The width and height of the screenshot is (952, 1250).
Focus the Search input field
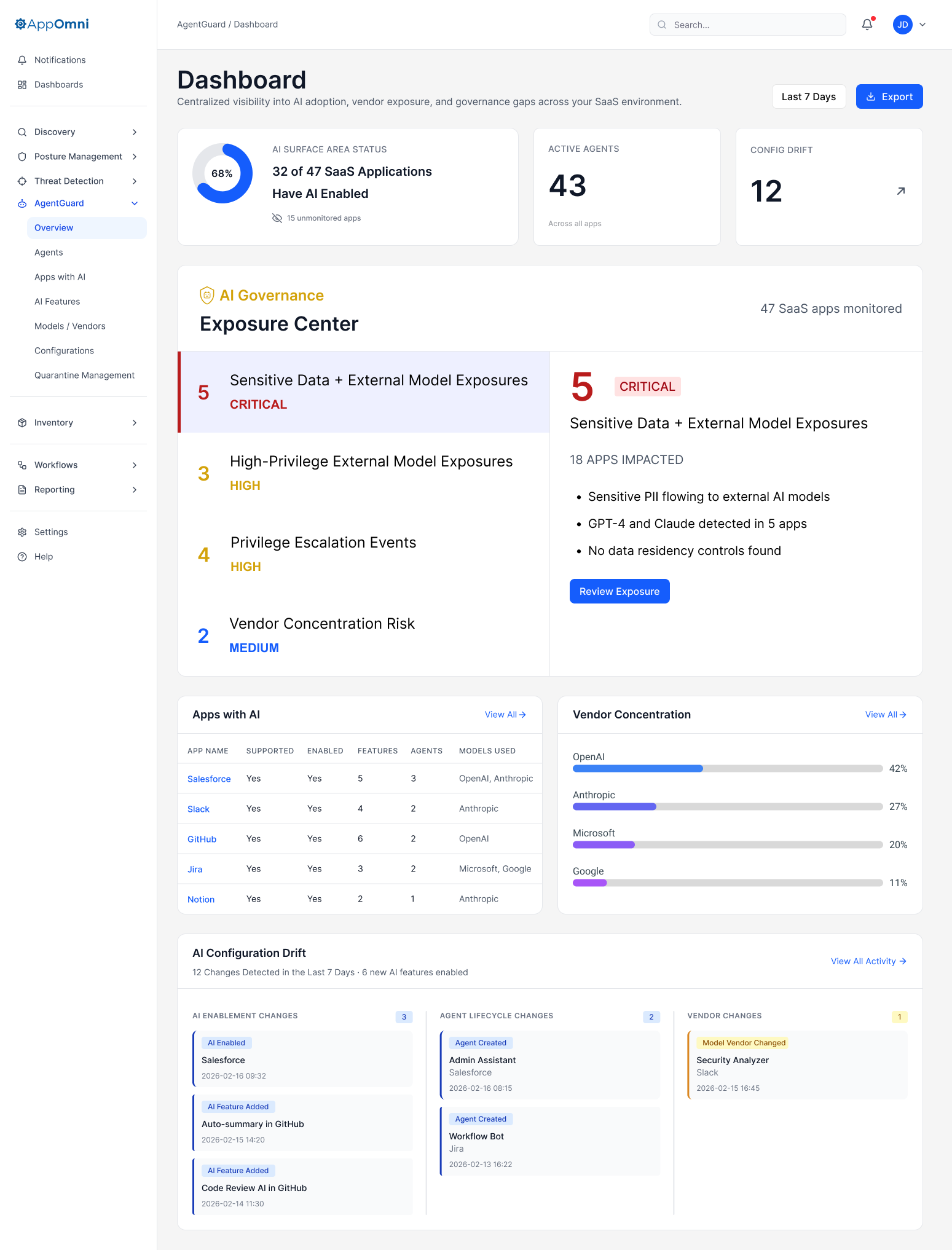748,25
